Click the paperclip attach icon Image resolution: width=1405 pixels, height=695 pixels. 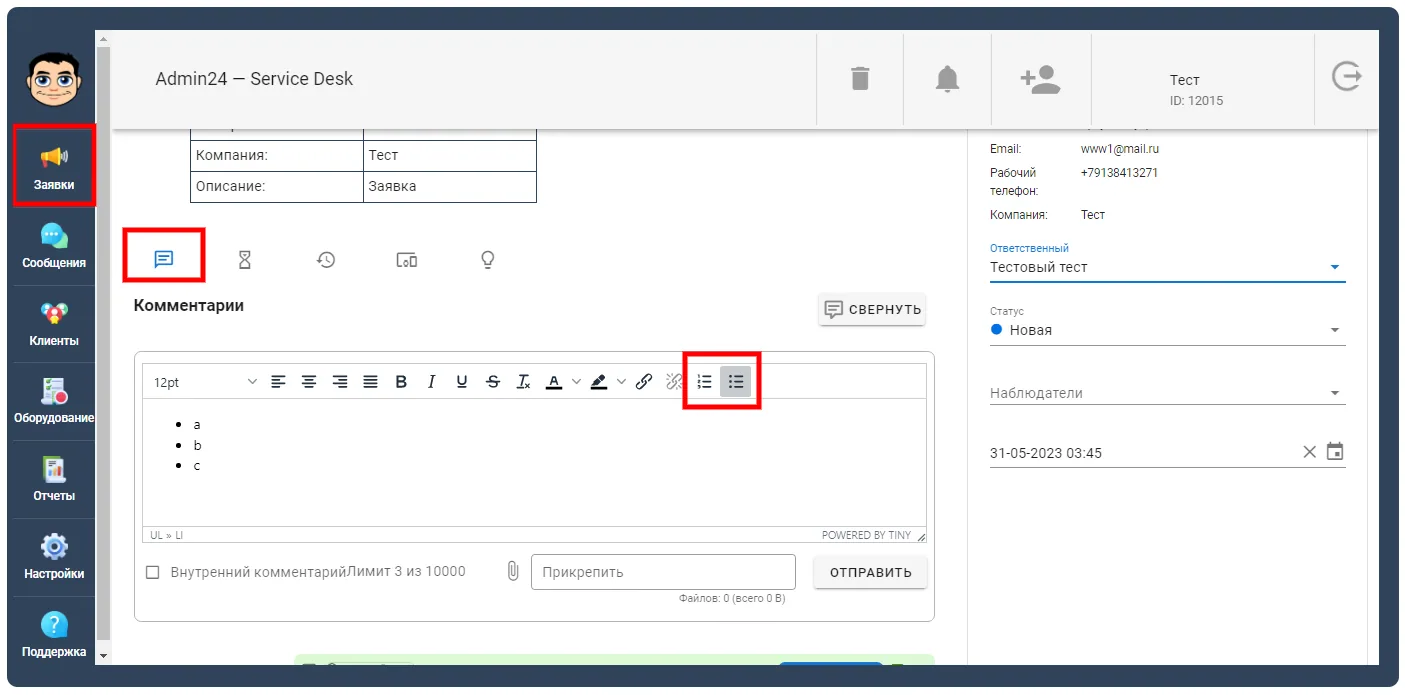513,571
